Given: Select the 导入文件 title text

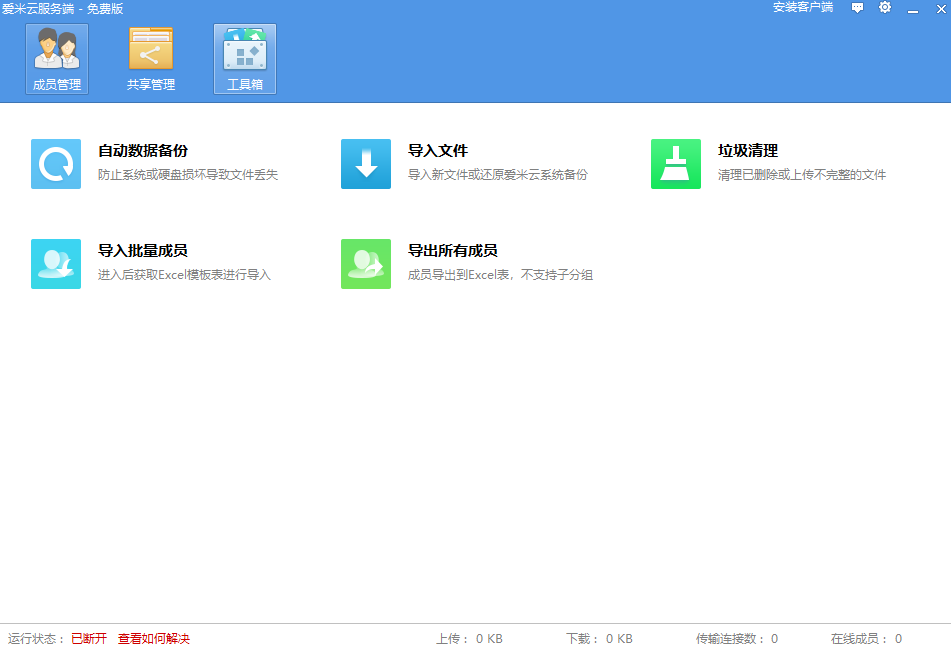Looking at the screenshot, I should 438,151.
